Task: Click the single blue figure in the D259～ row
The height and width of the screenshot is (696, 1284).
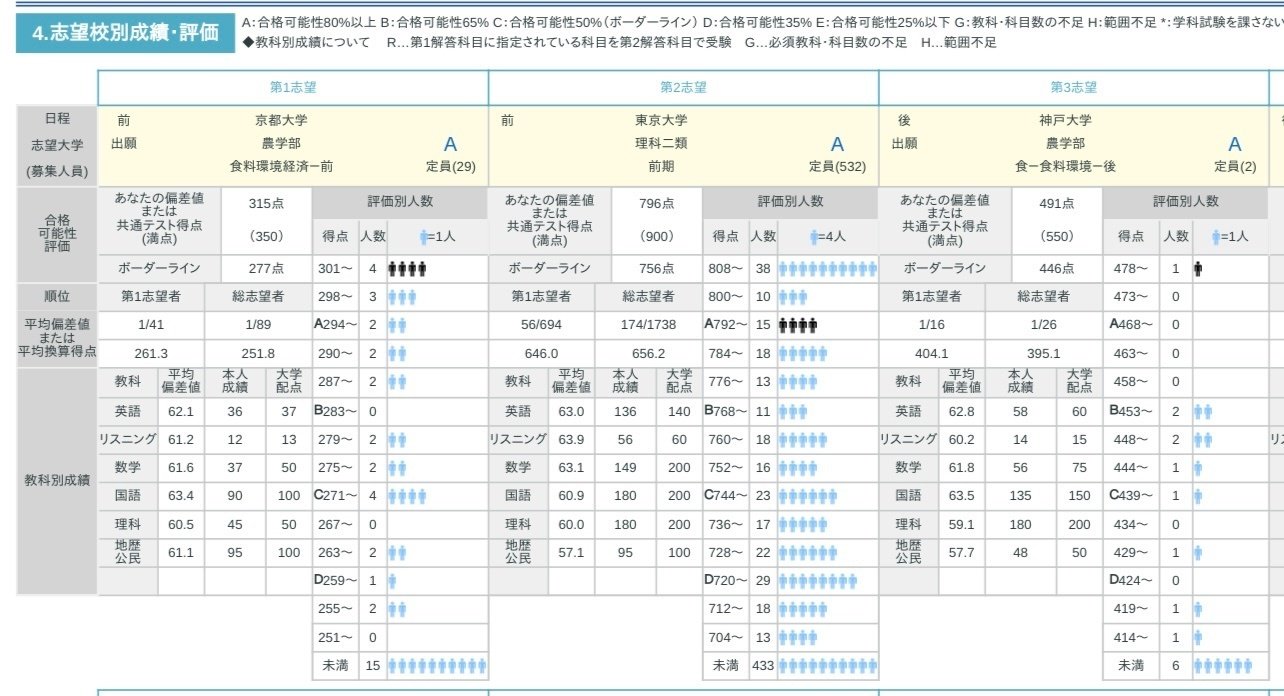Action: [393, 581]
